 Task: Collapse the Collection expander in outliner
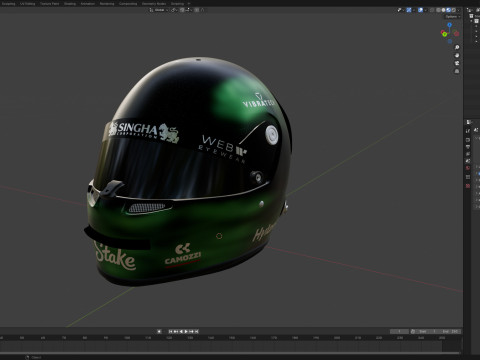[472, 21]
